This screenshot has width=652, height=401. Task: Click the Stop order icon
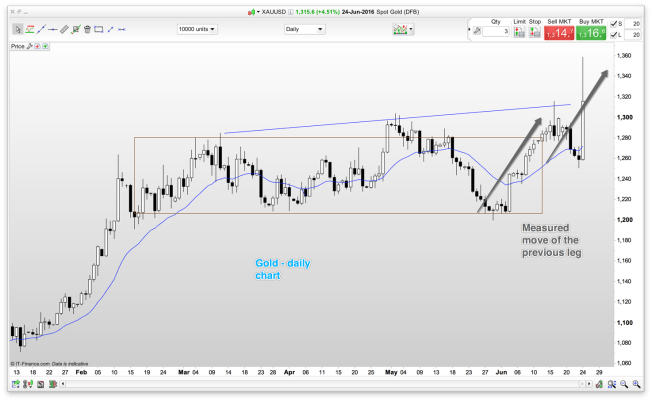coord(535,32)
